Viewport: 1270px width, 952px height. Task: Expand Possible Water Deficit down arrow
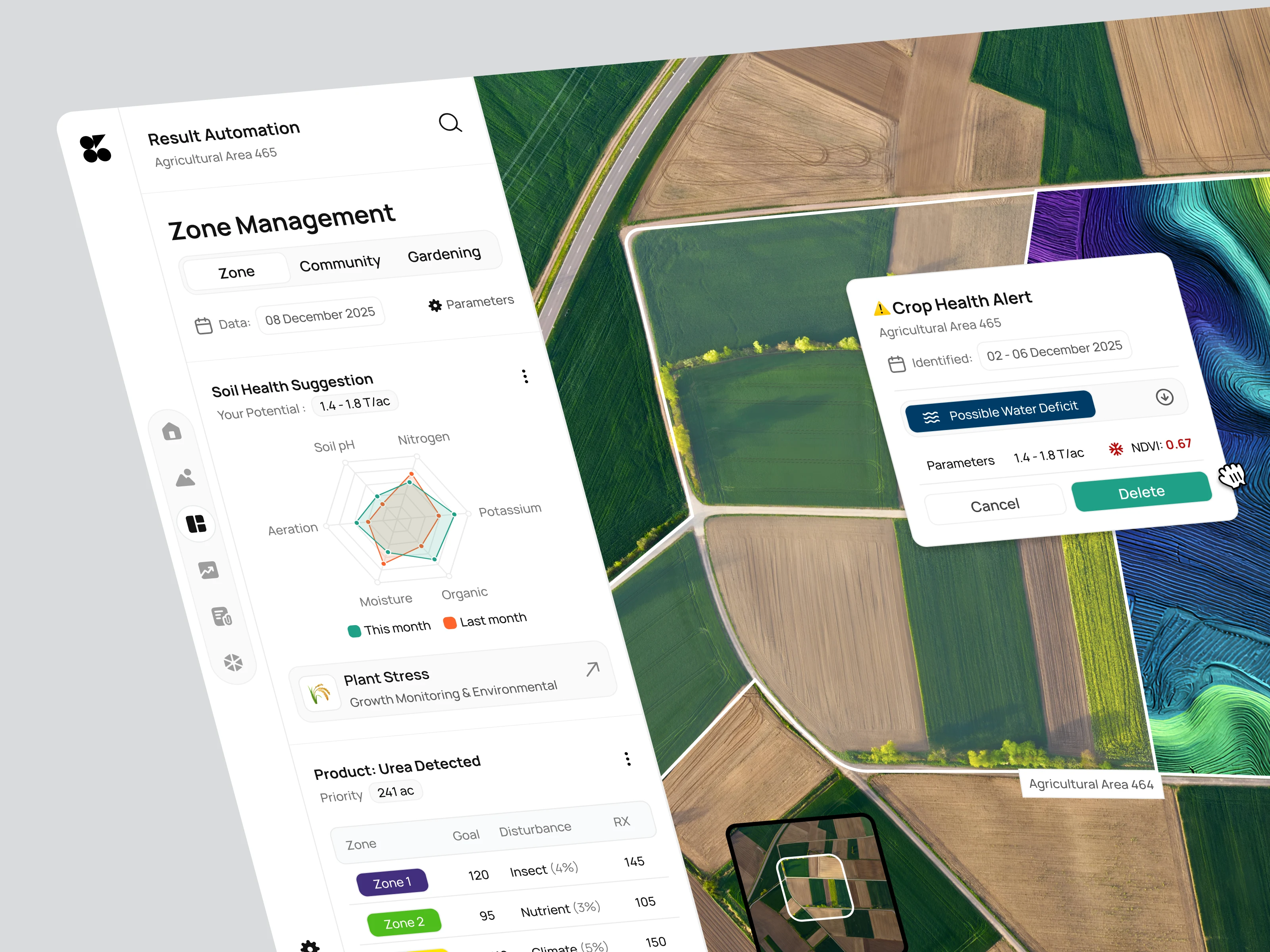[x=1164, y=397]
